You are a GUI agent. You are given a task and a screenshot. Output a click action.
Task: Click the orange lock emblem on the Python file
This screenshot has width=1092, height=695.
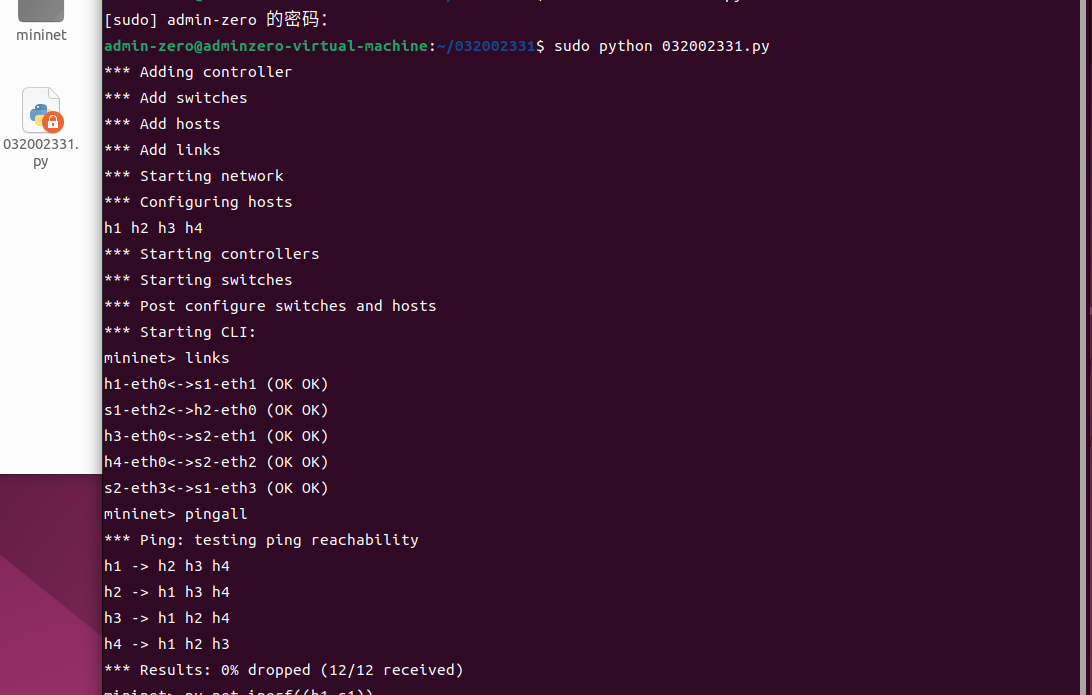tap(53, 122)
